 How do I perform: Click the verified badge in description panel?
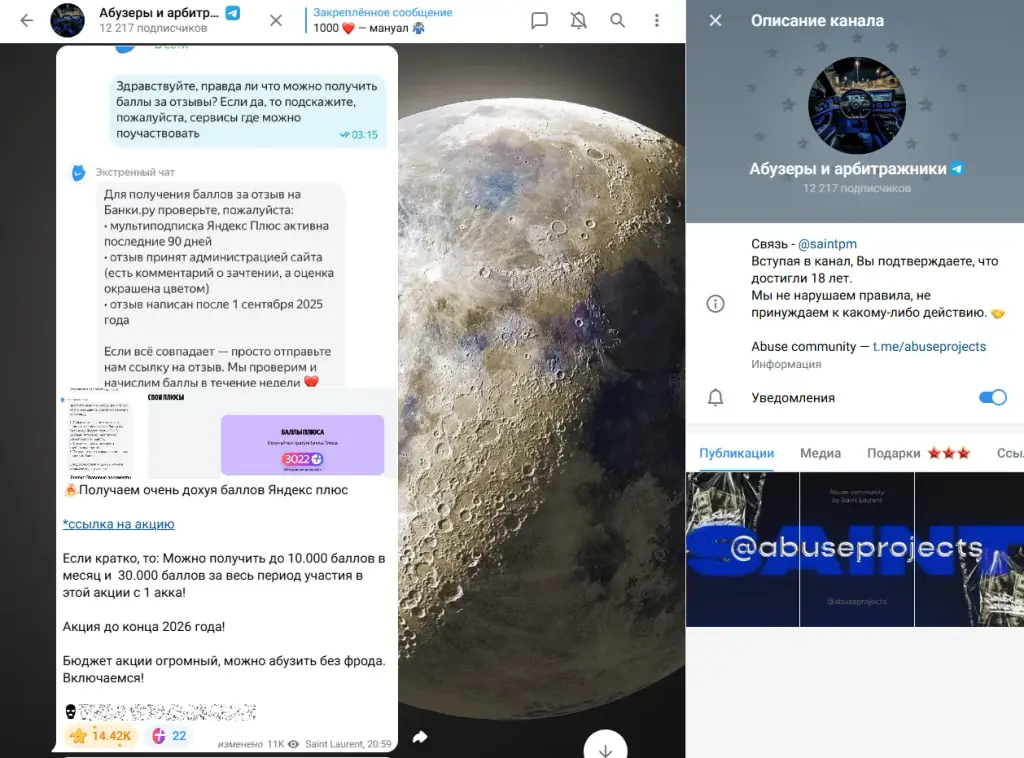click(x=957, y=169)
